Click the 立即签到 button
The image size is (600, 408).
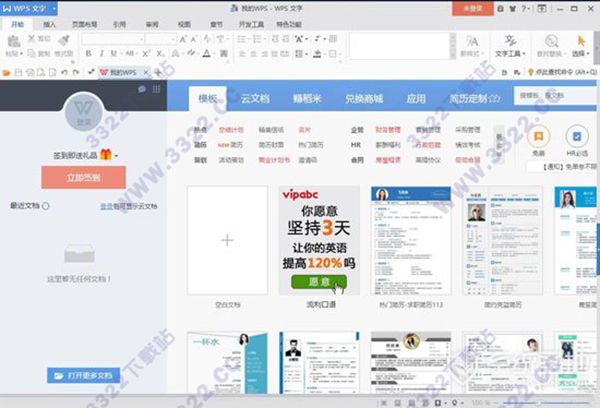pos(83,177)
